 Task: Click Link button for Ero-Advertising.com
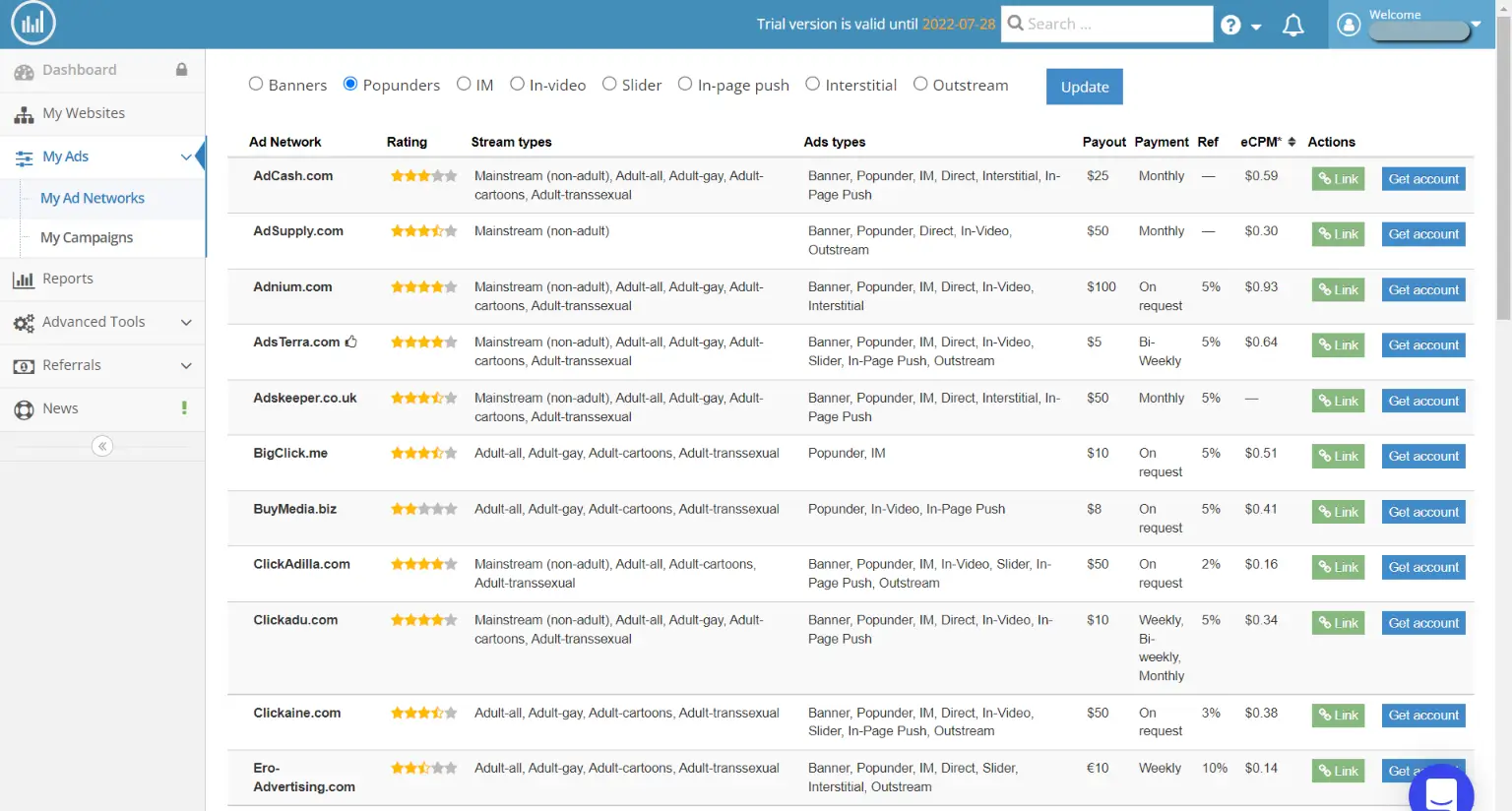[x=1339, y=772]
